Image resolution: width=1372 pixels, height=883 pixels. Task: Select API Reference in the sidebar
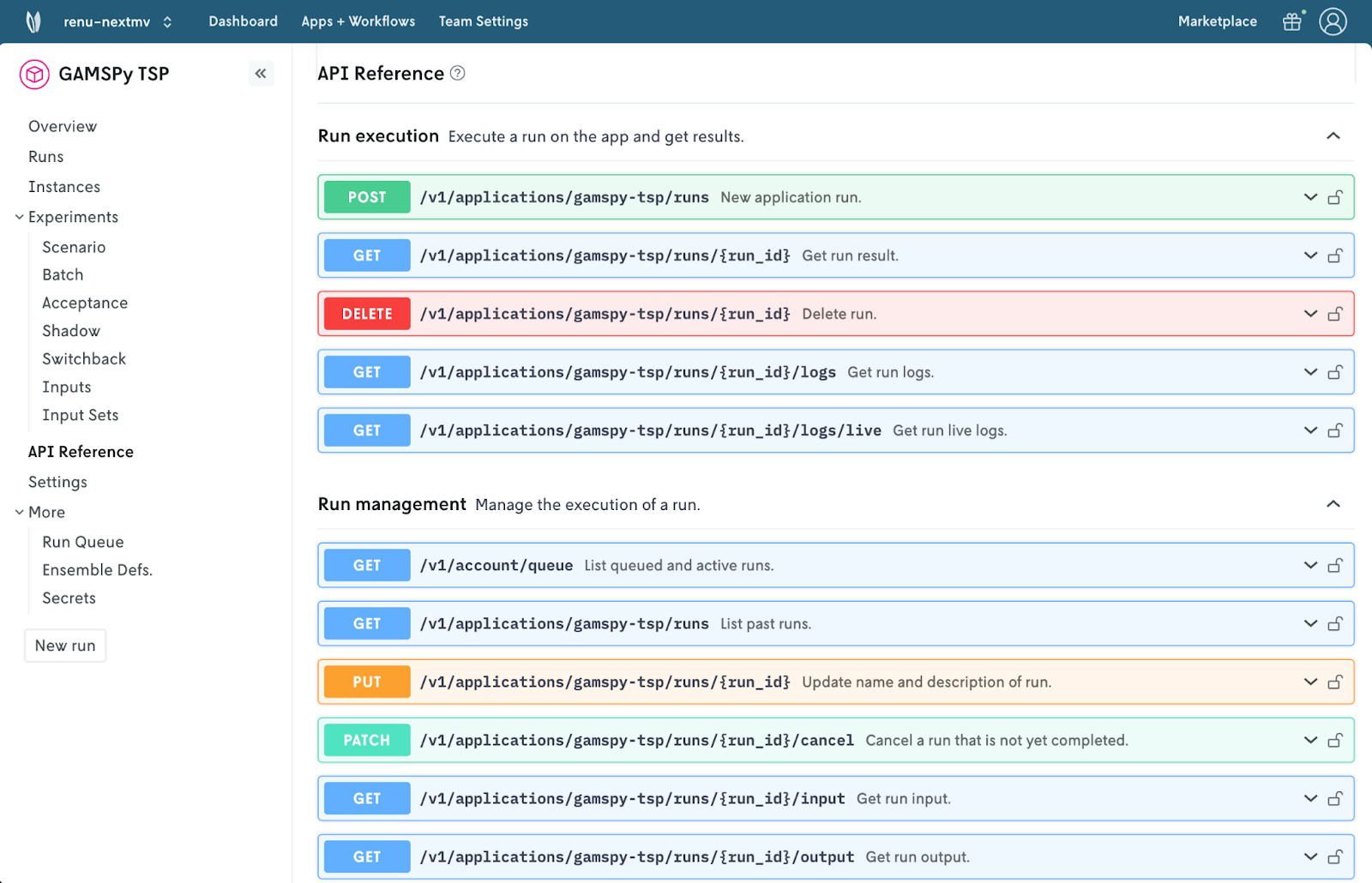click(x=81, y=452)
